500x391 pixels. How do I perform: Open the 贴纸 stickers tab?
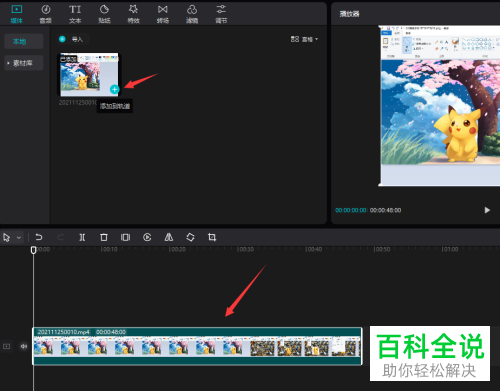104,14
